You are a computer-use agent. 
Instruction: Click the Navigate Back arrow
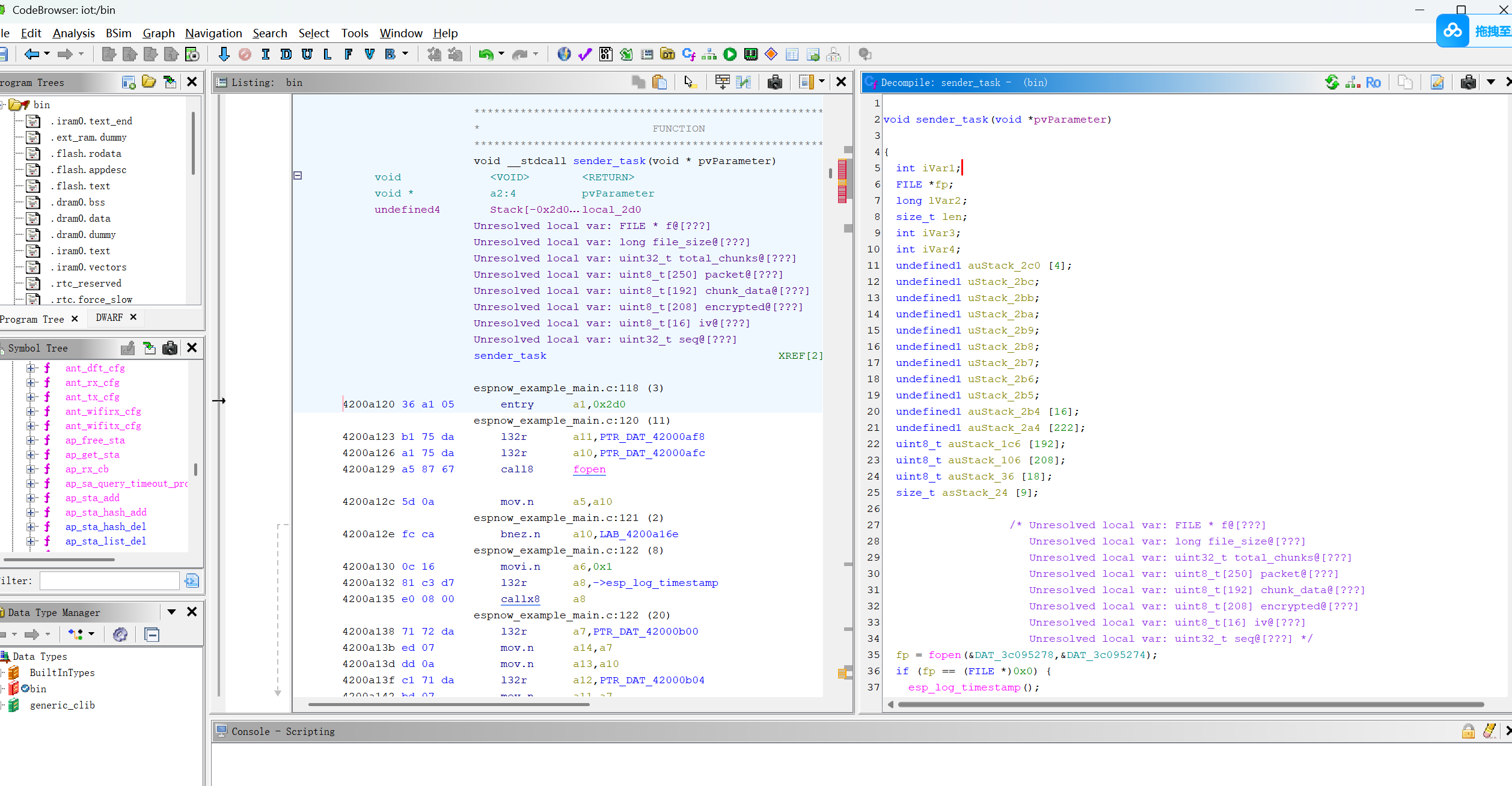point(31,55)
